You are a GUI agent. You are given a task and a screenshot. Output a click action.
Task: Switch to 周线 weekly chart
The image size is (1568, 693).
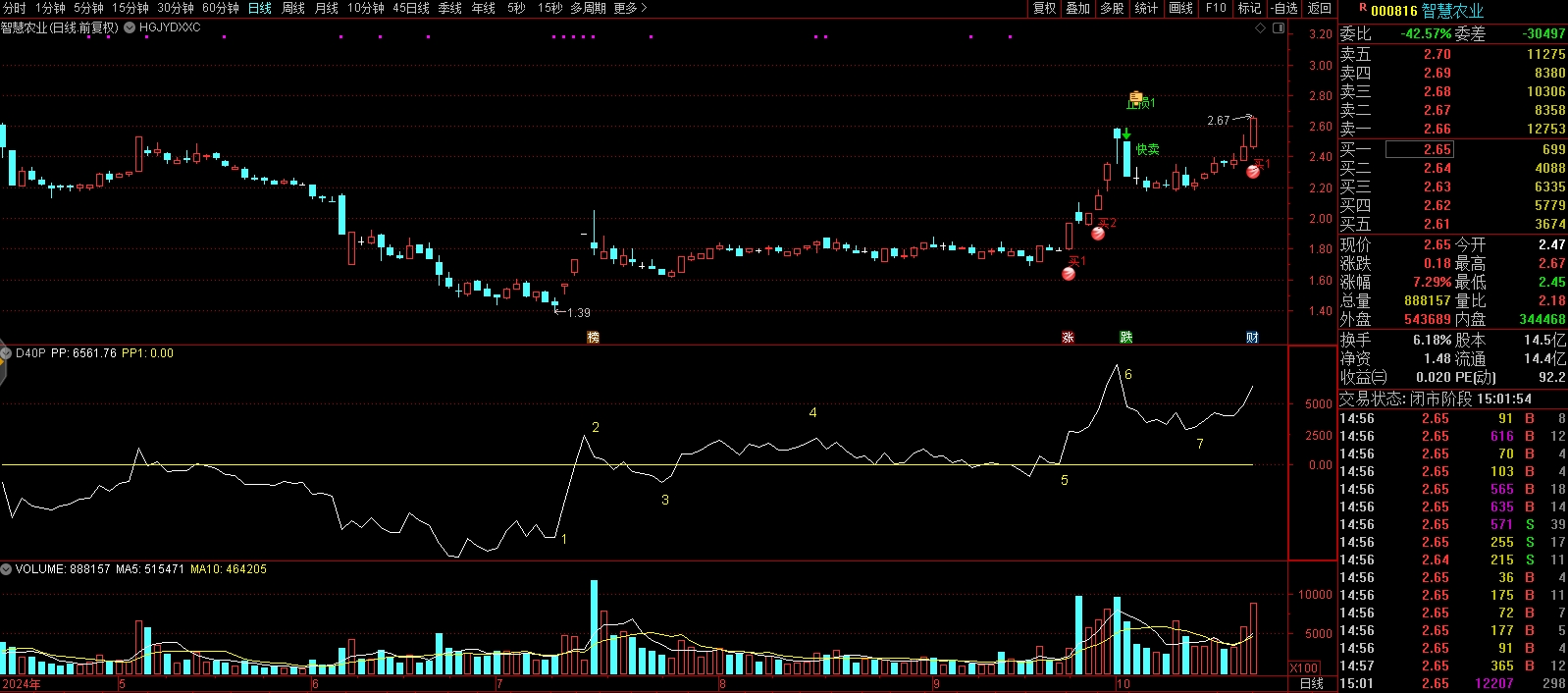coord(293,8)
